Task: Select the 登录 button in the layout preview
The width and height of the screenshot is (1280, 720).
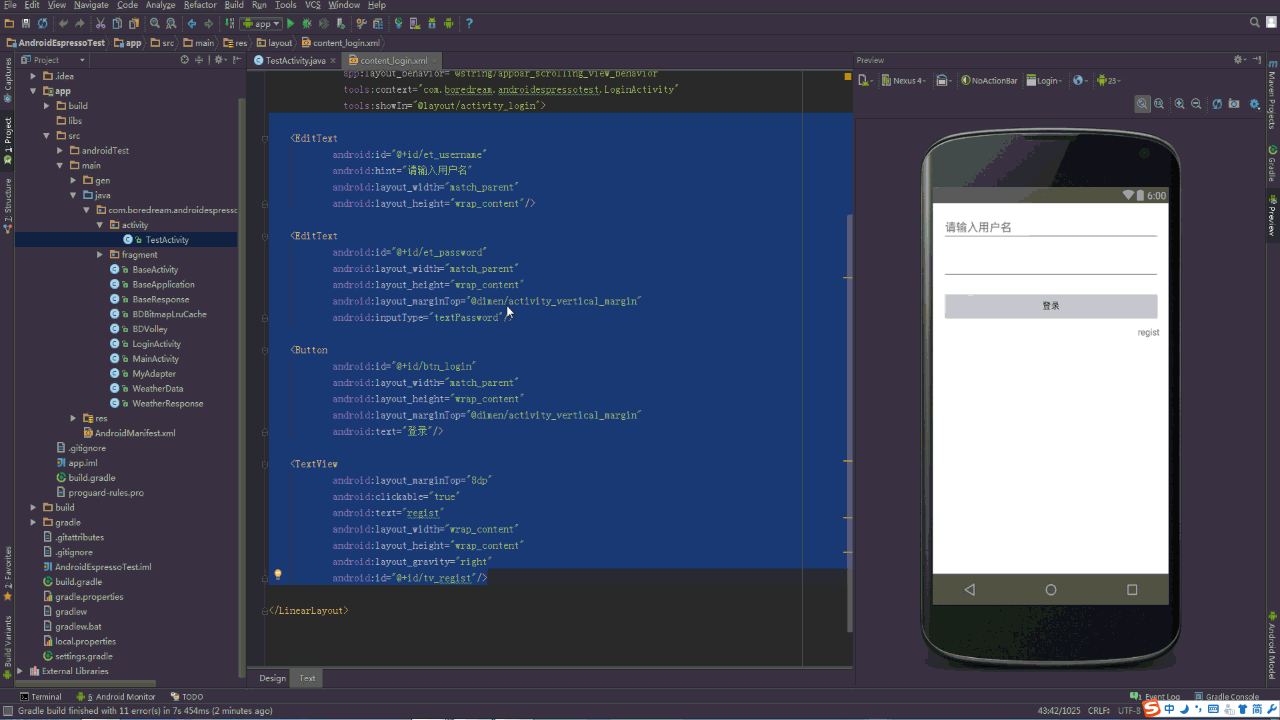Action: pyautogui.click(x=1050, y=305)
